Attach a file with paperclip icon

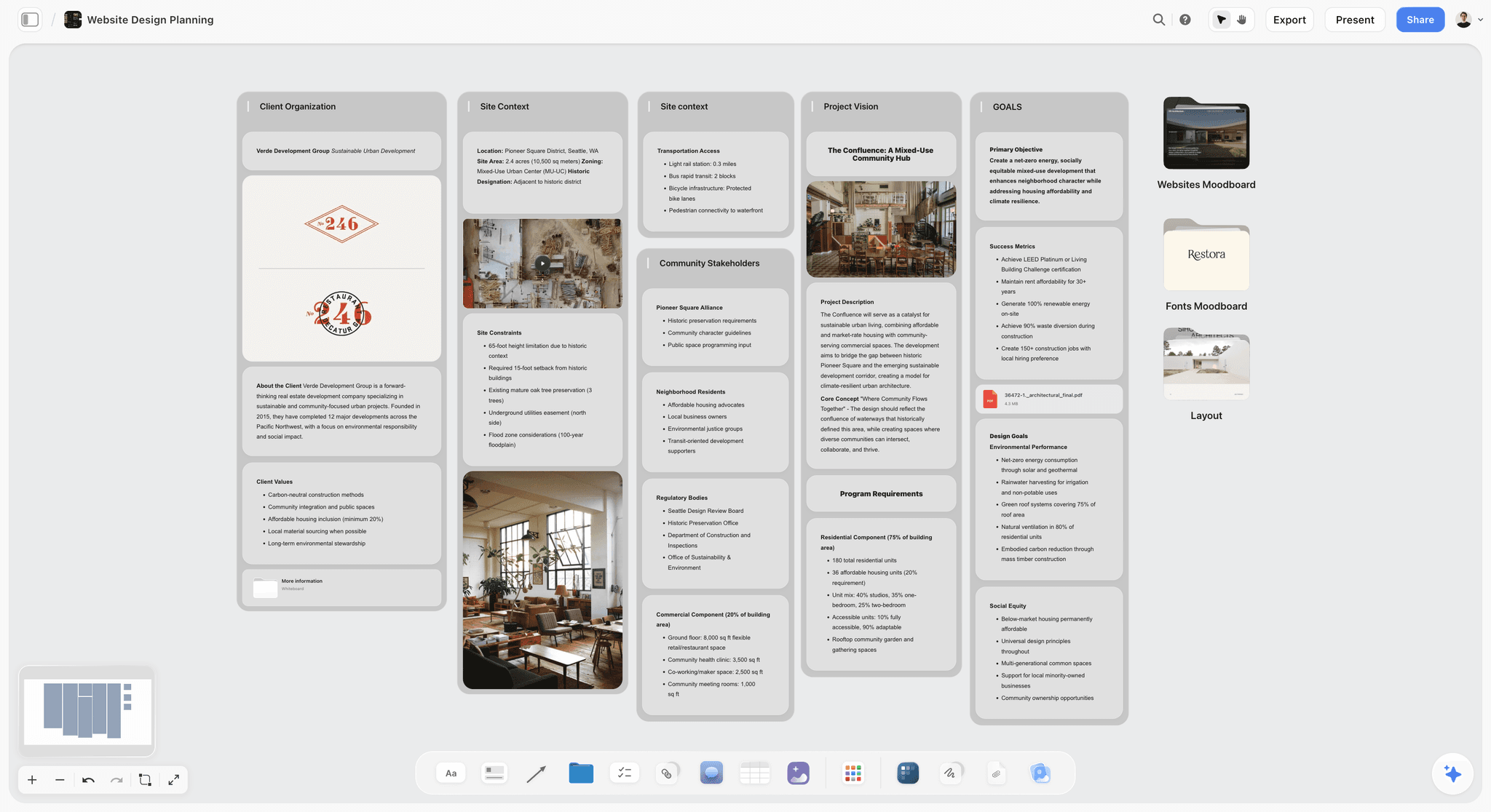click(997, 773)
